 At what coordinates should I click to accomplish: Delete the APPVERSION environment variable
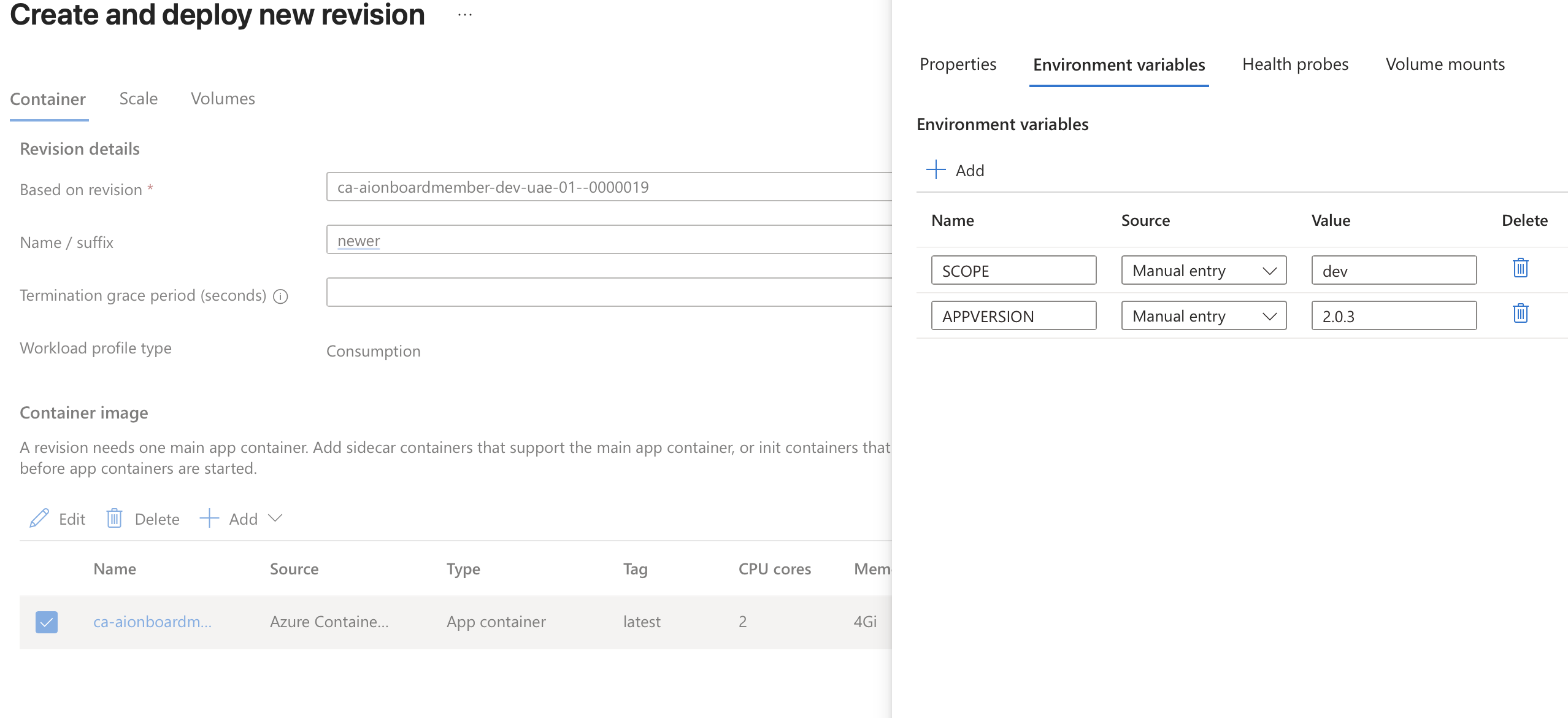click(1520, 314)
